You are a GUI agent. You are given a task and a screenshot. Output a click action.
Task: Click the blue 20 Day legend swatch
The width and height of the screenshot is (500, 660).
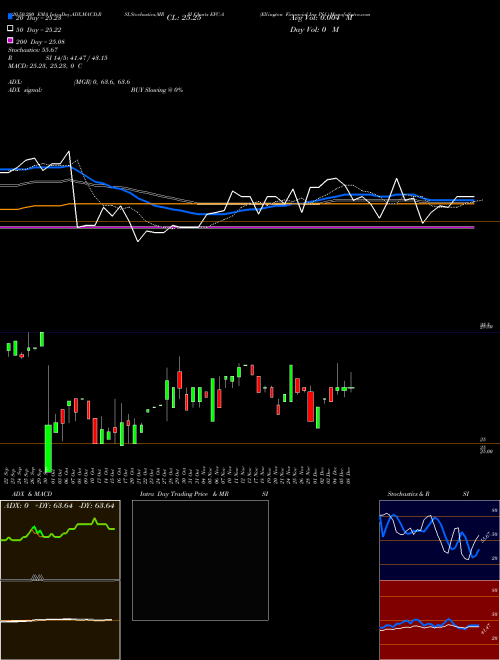point(10,17)
